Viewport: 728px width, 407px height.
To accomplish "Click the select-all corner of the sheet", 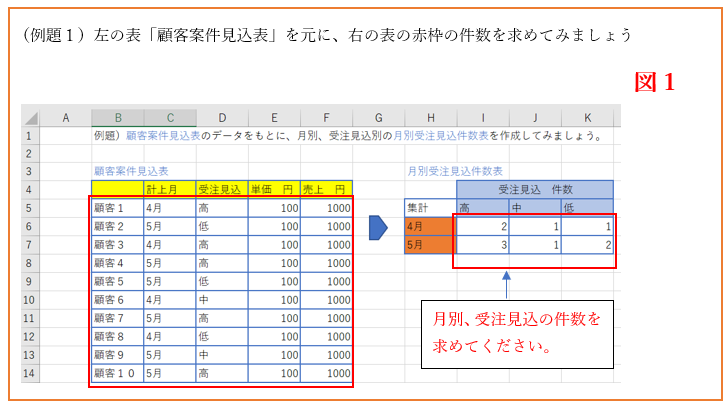I will [29, 118].
